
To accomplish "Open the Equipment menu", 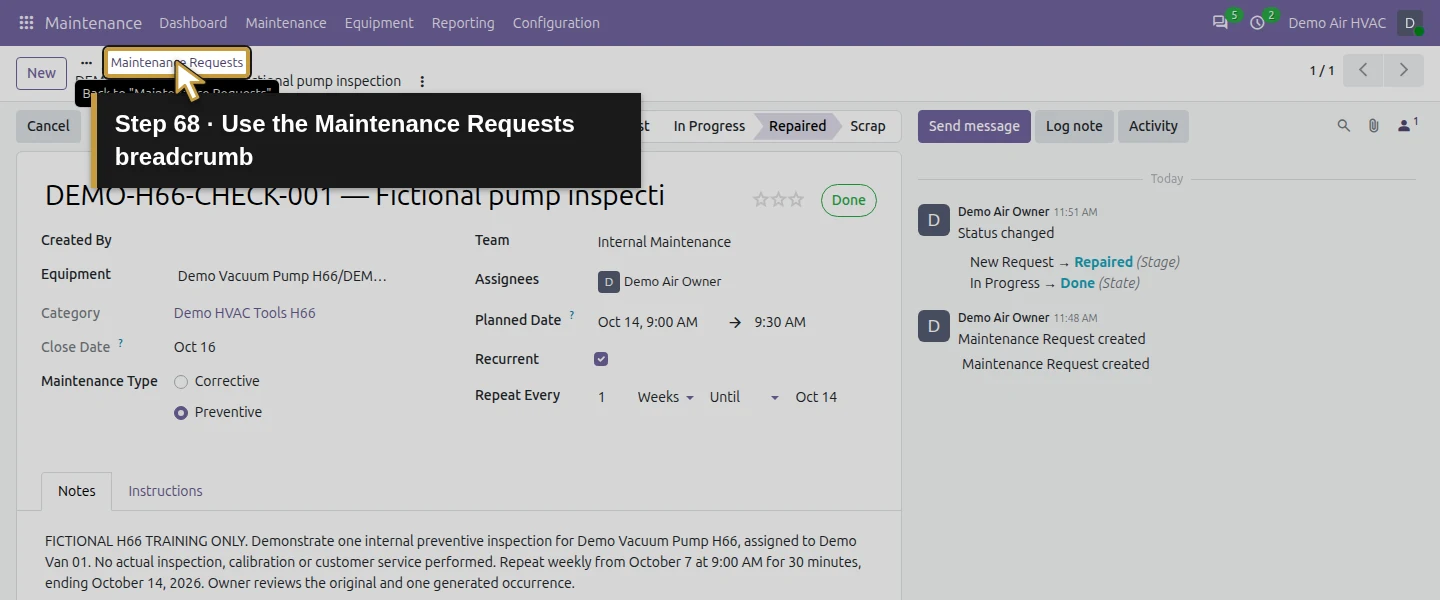I will 379,22.
